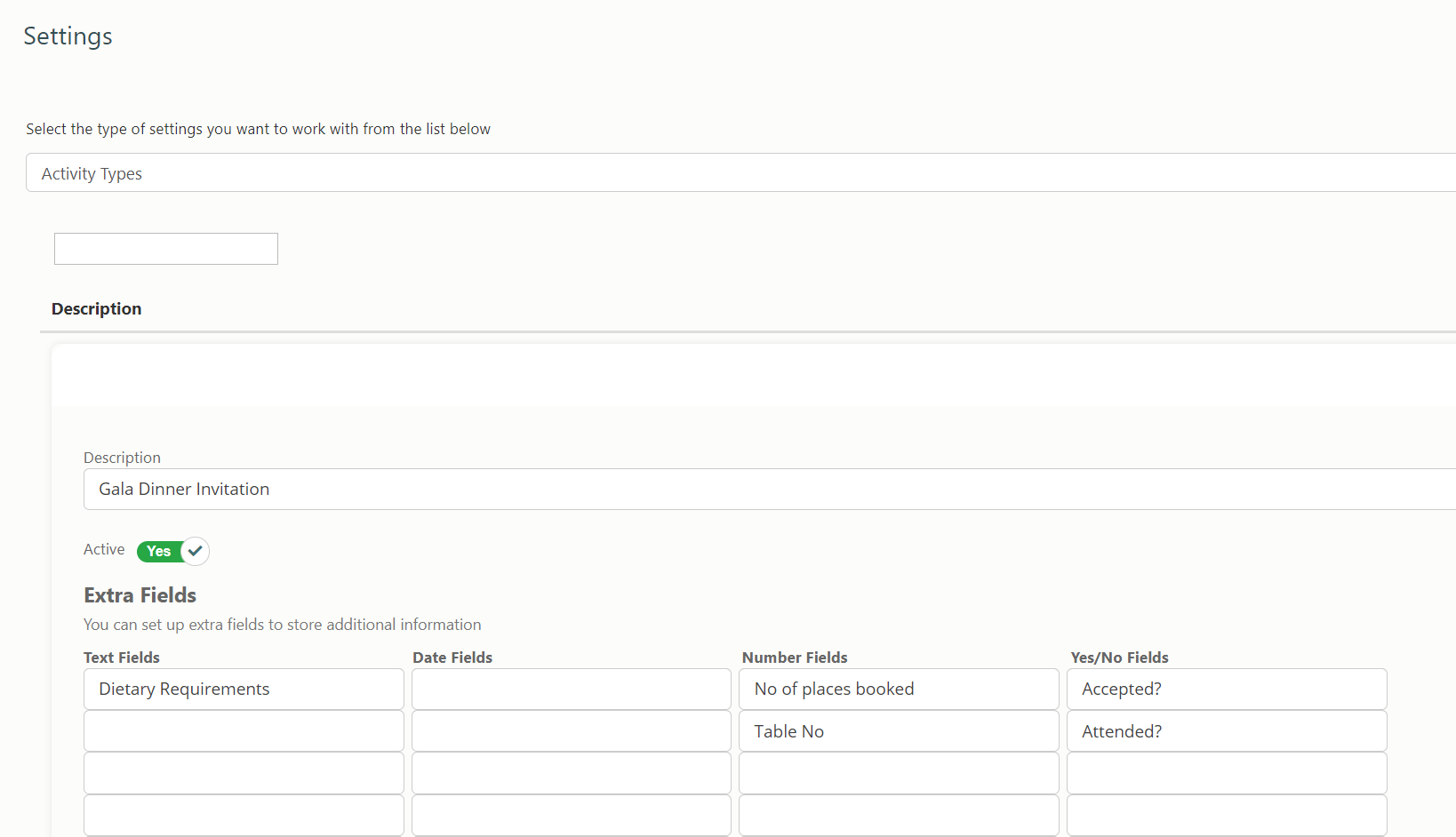Select the Table No number field
The width and height of the screenshot is (1456, 837).
pos(899,731)
